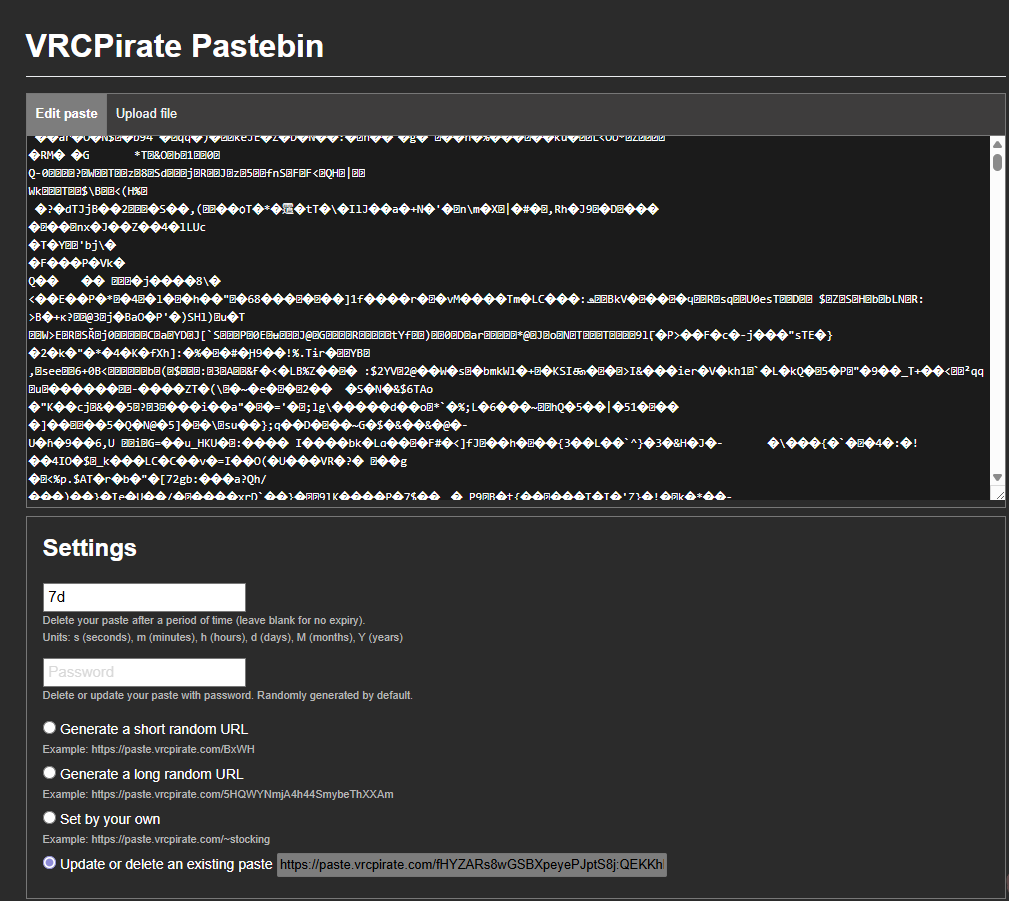Choose the Set by your own option
1009x901 pixels.
pyautogui.click(x=50, y=818)
